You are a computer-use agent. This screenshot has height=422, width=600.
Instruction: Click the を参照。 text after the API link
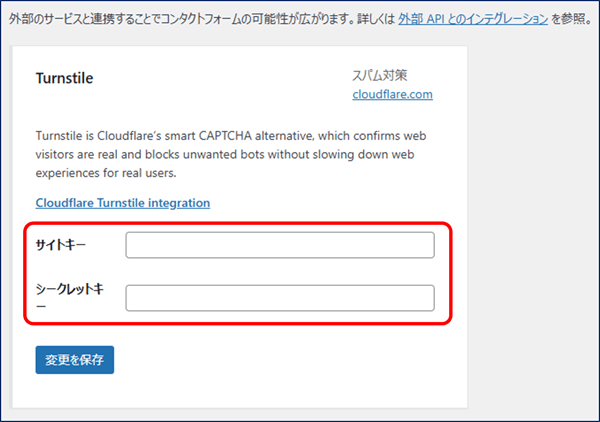572,18
